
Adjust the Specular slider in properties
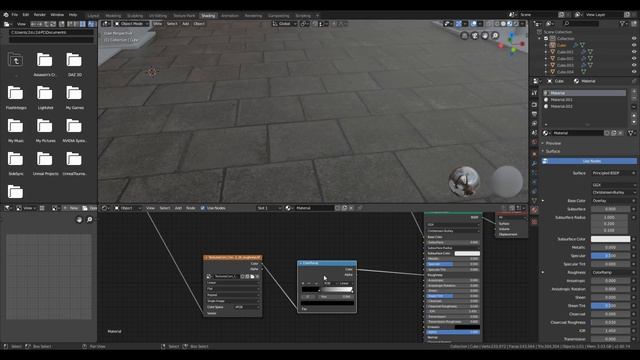coord(611,256)
